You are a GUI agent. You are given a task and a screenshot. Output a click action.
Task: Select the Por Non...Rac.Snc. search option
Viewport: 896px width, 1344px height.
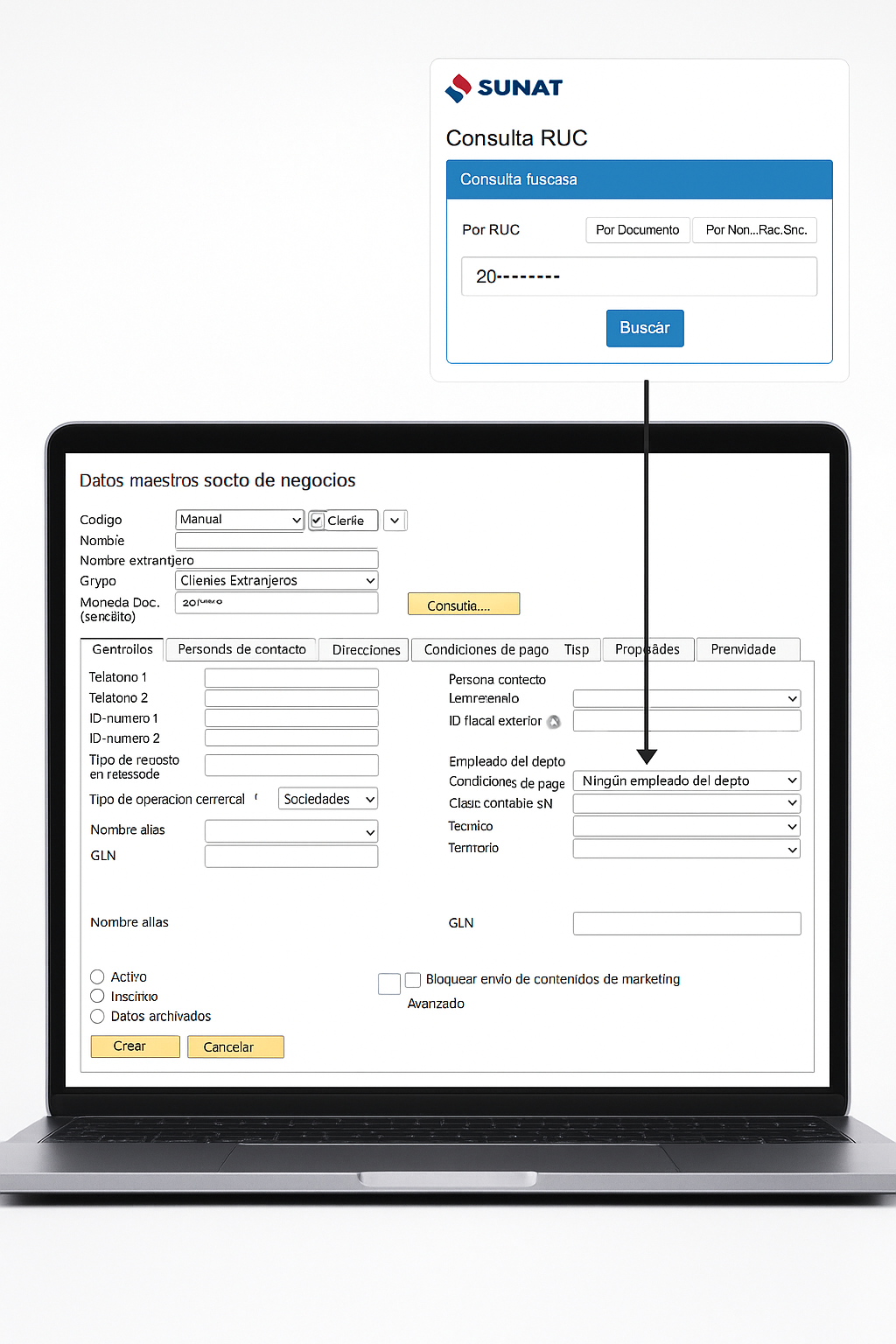click(756, 230)
